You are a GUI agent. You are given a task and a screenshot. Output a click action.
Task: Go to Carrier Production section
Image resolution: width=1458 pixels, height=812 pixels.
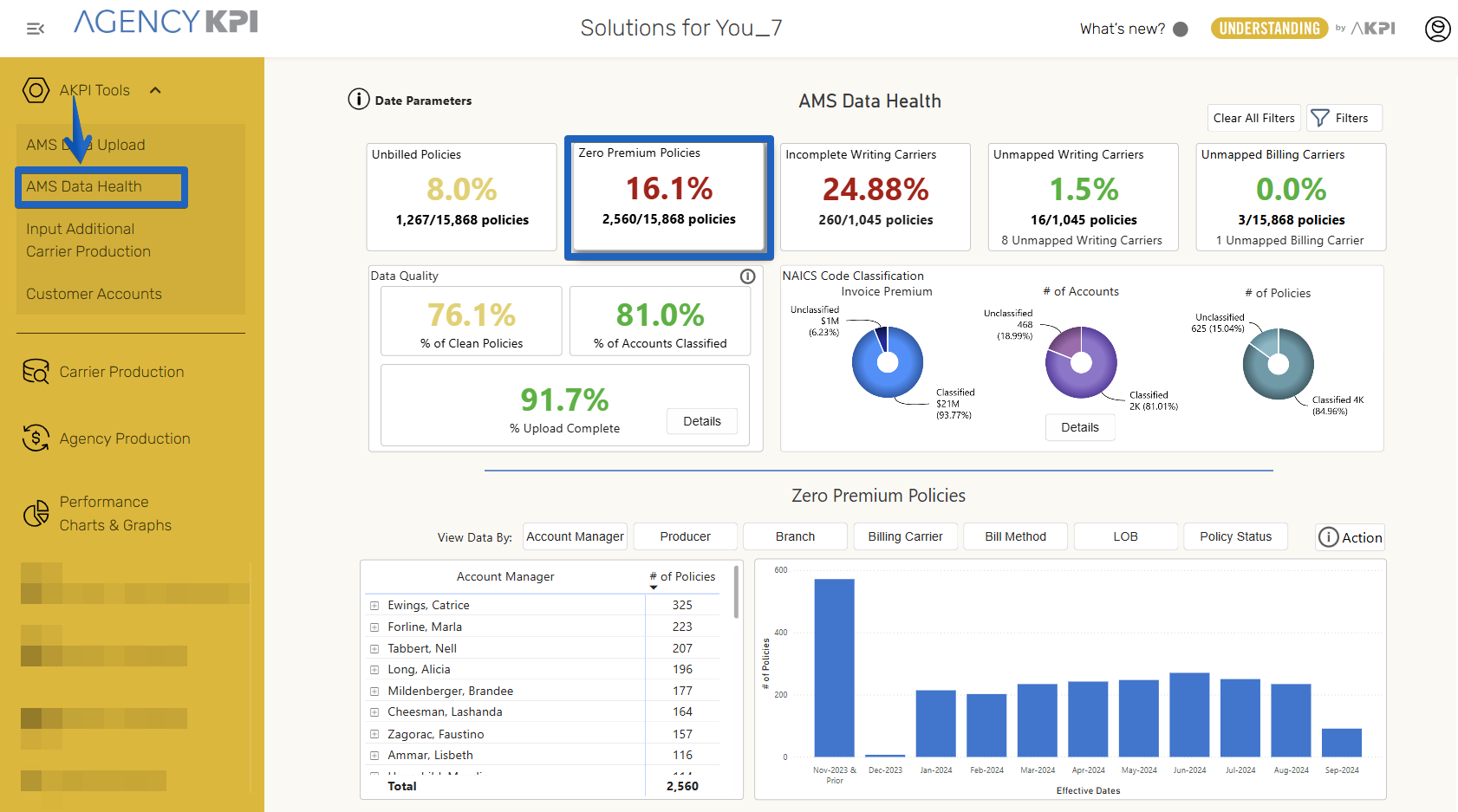[x=121, y=372]
